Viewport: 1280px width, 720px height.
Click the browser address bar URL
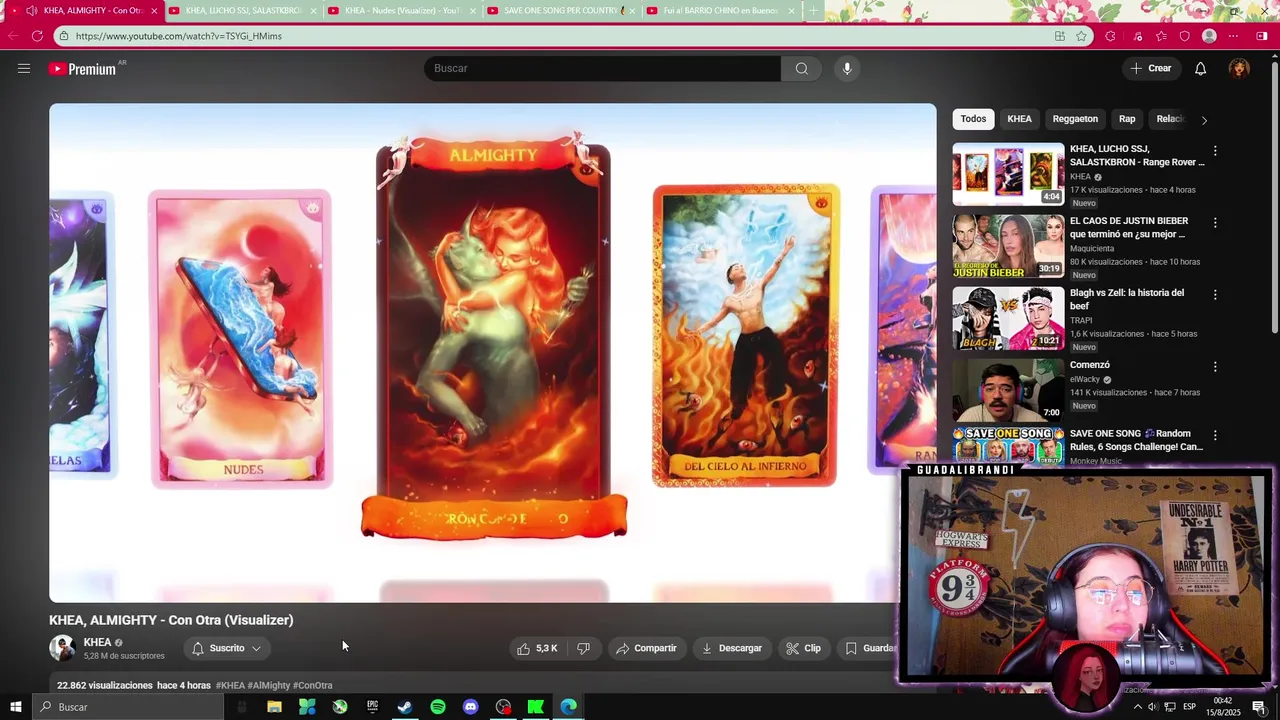[x=178, y=36]
